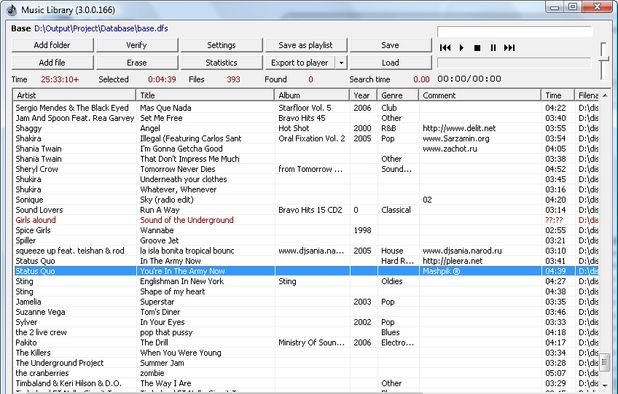Select Status Quo In The Army Now
This screenshot has height=394, width=618.
point(306,261)
